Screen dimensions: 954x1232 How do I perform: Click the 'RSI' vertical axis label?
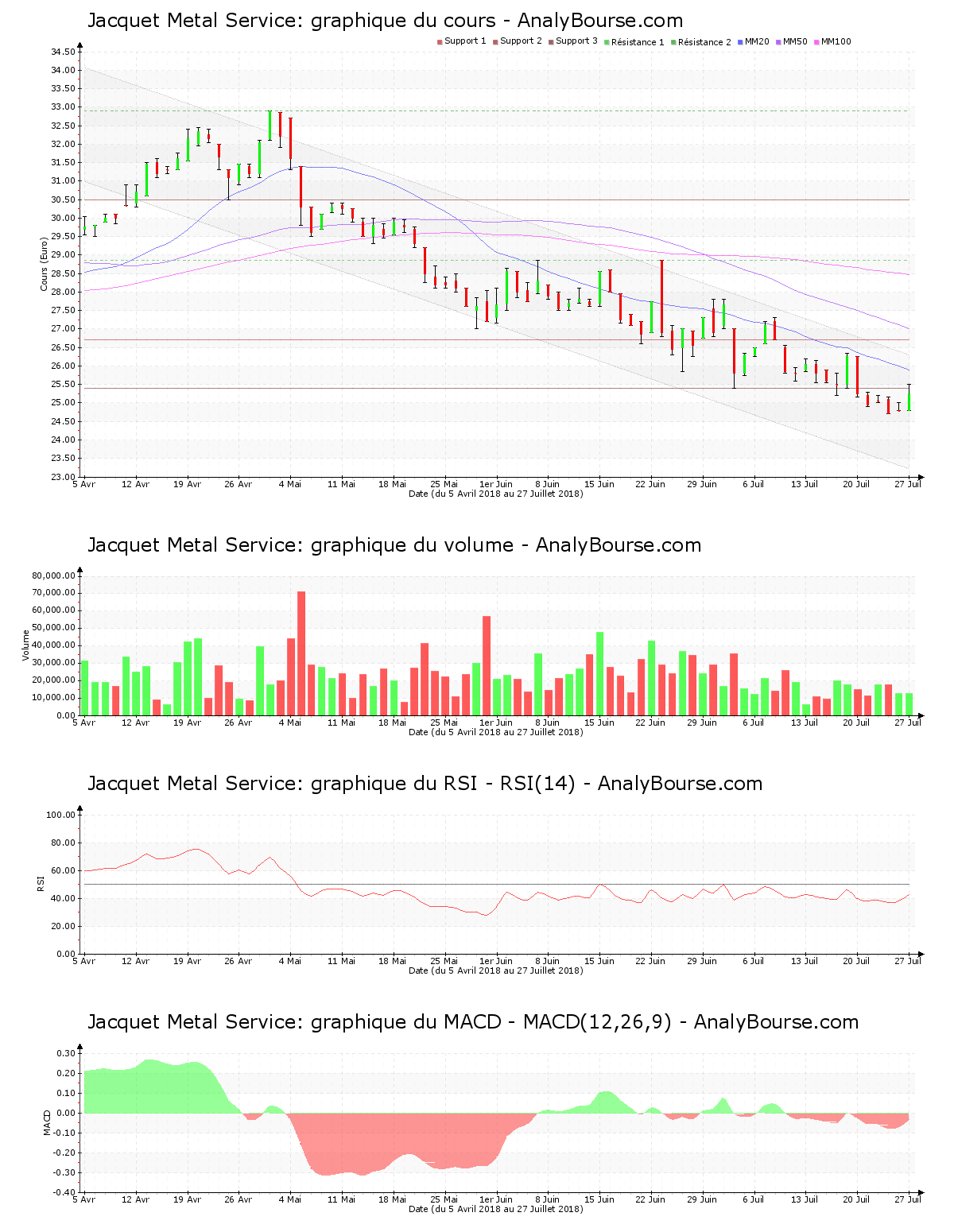(x=41, y=884)
